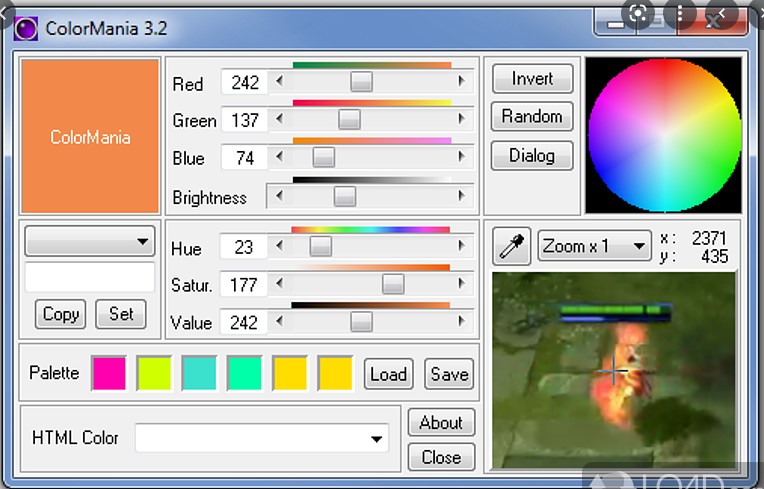Increase Green with its right arrow

tap(461, 119)
